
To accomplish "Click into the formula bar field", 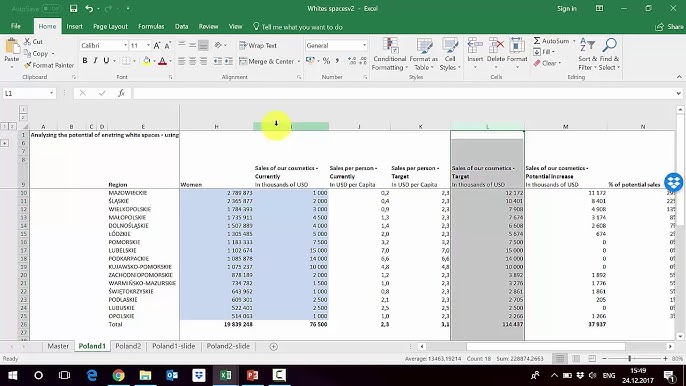I will pos(405,93).
